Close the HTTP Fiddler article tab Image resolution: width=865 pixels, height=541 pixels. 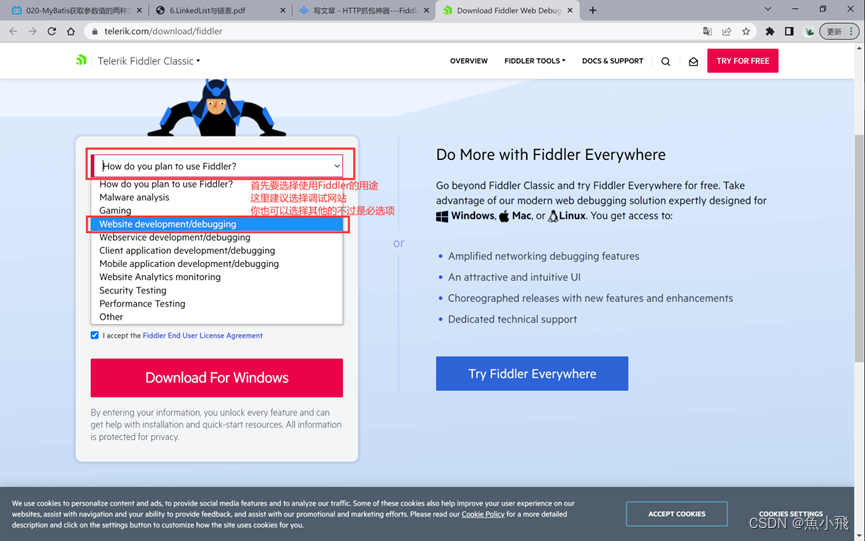[x=426, y=10]
